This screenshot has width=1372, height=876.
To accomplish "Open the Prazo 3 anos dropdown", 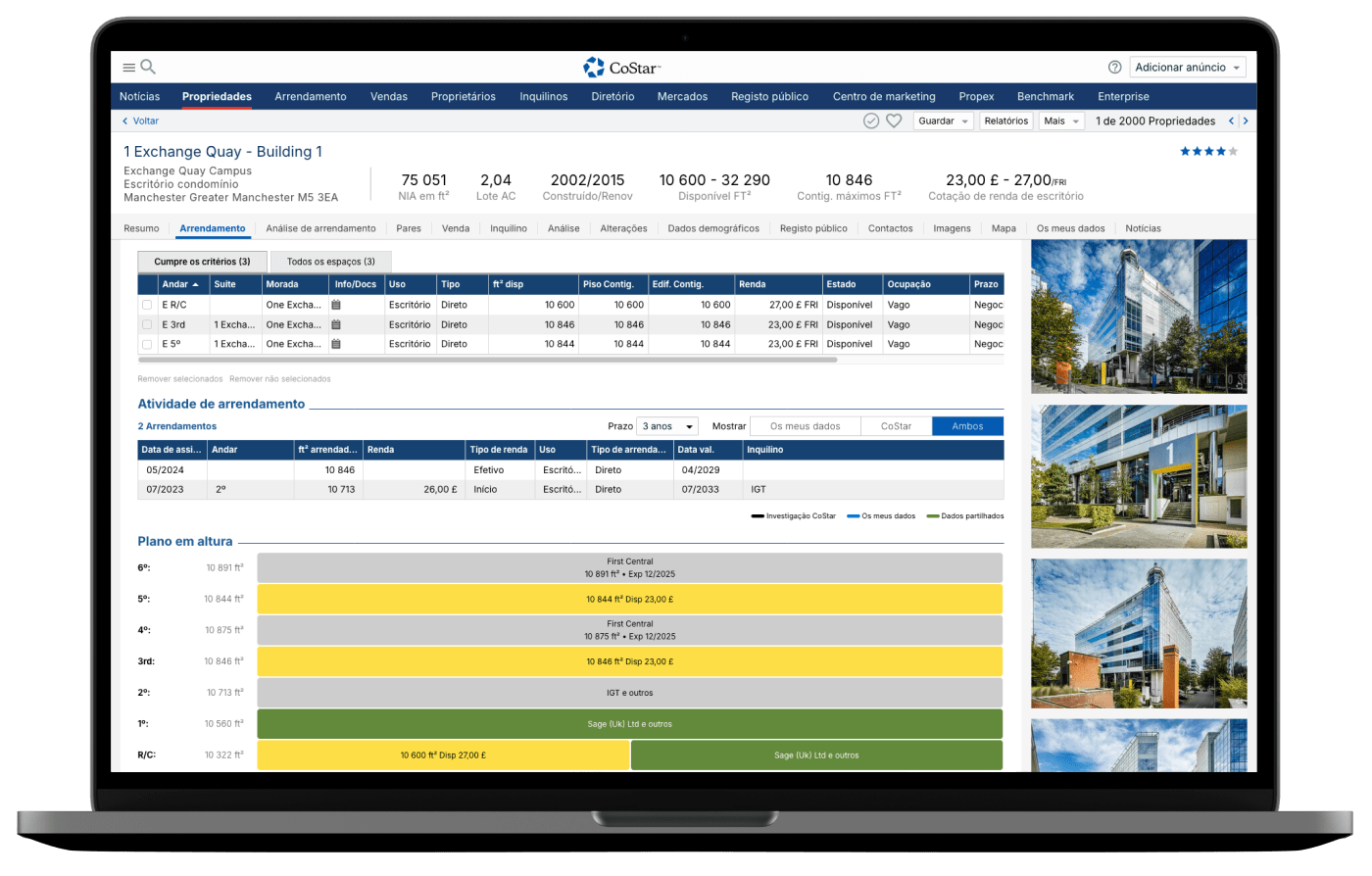I will (x=667, y=426).
